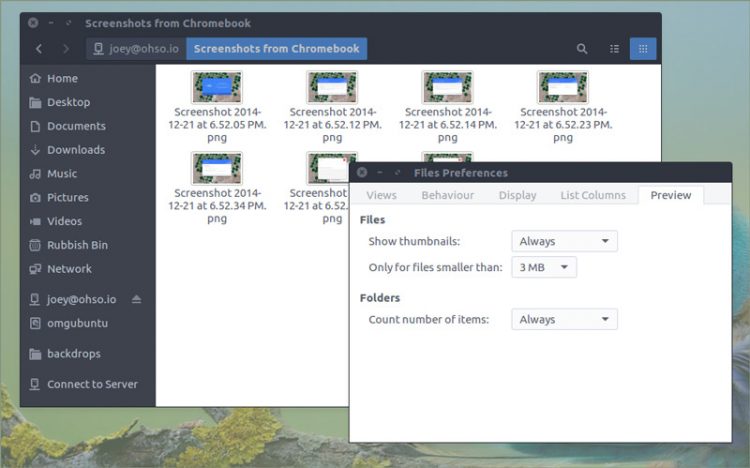This screenshot has height=468, width=750.
Task: Close the Screenshots from Chromebook window
Action: pyautogui.click(x=33, y=22)
